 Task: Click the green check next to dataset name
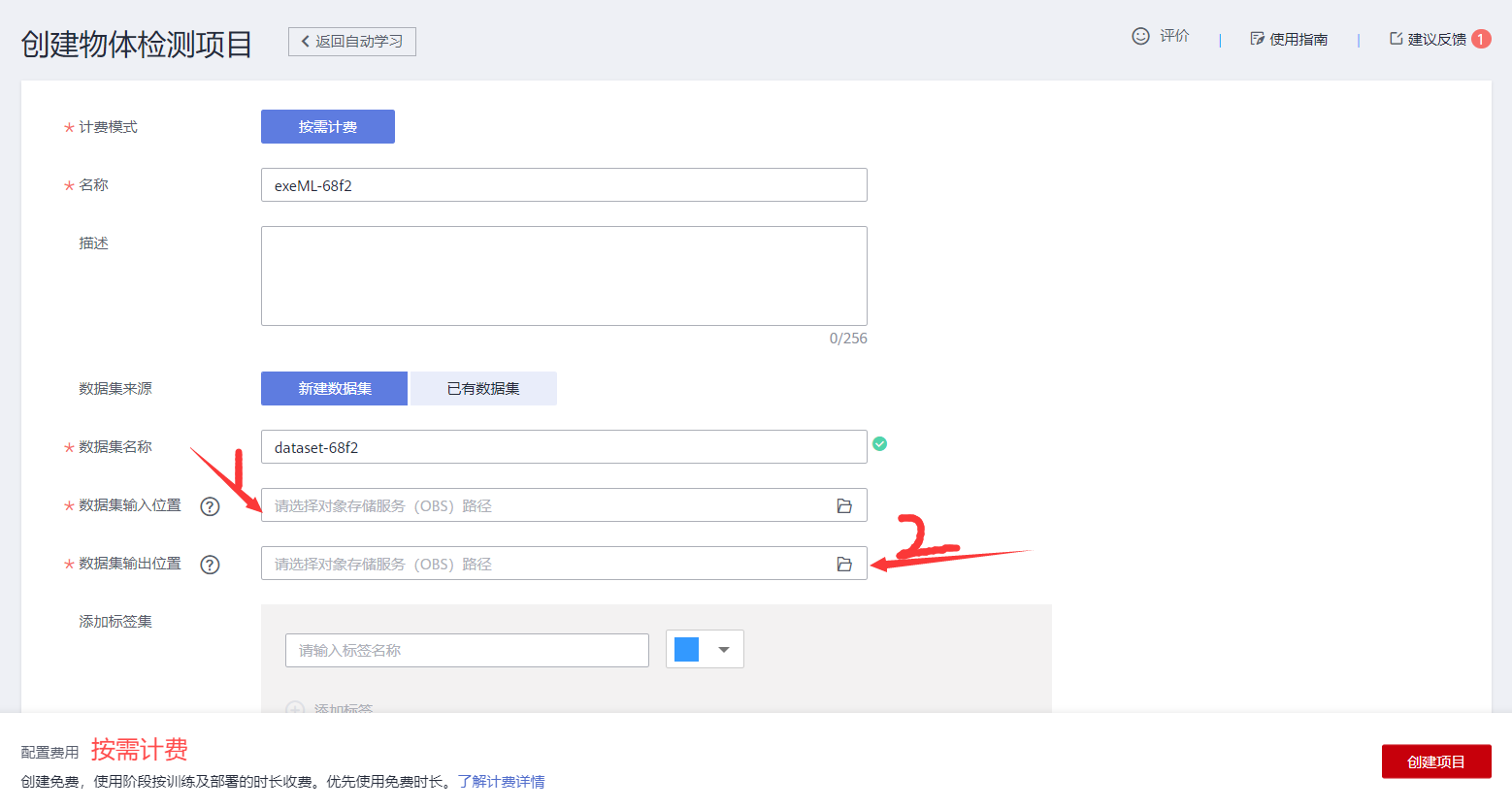tap(879, 443)
